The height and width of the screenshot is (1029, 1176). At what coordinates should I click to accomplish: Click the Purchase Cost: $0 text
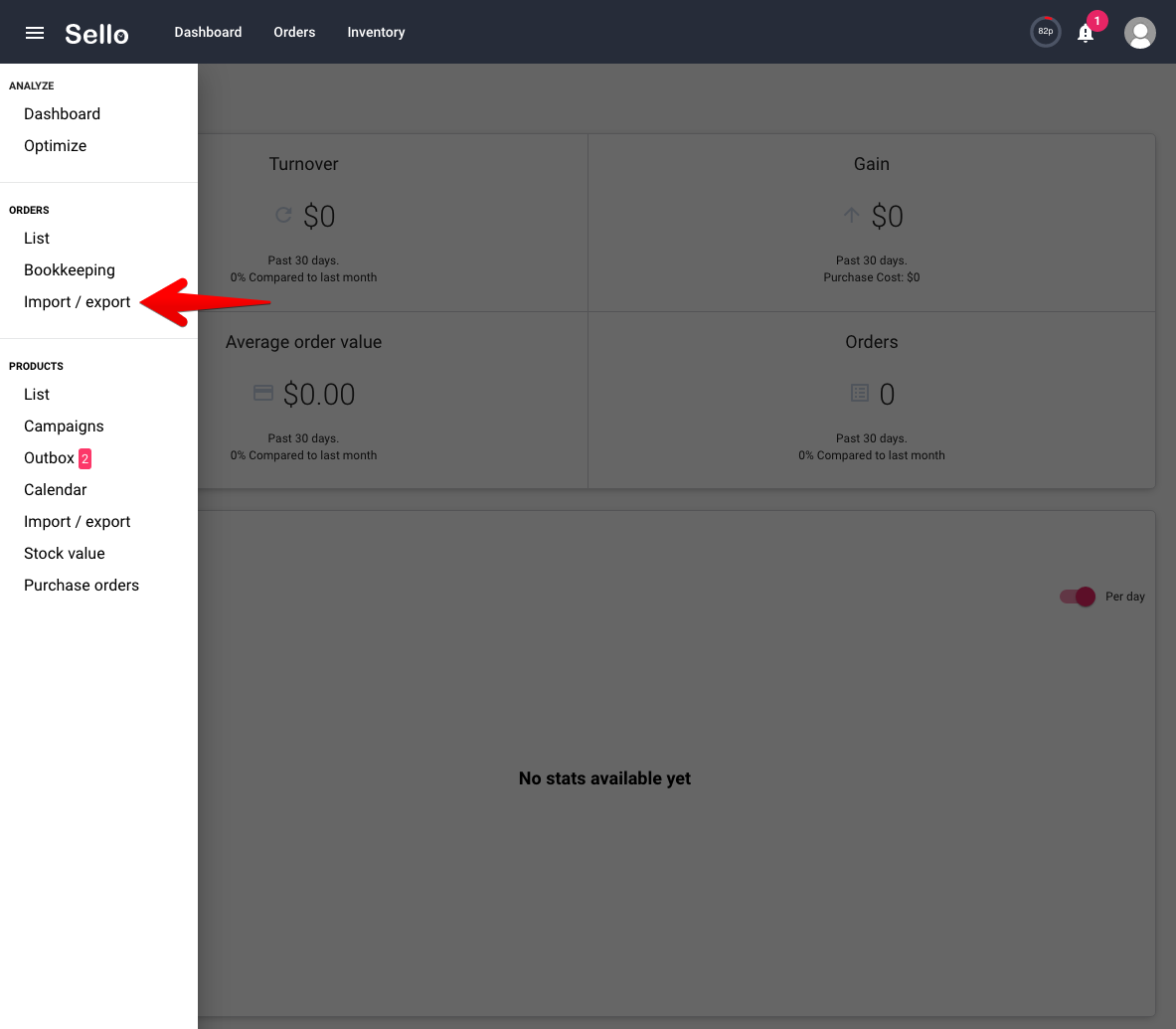[x=872, y=277]
